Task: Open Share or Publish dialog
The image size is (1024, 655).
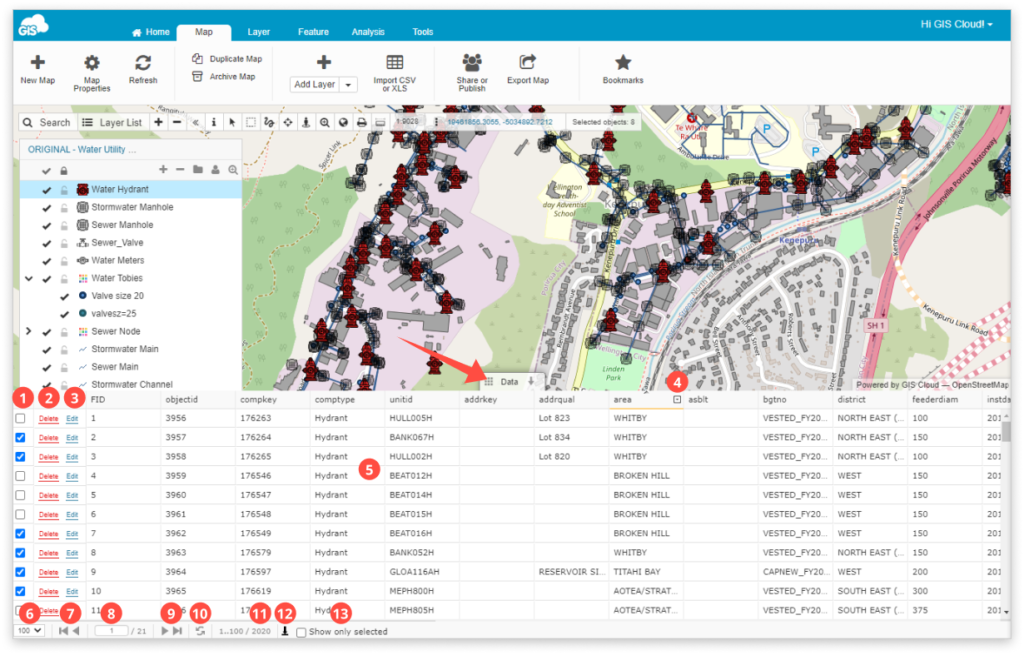Action: (x=472, y=63)
